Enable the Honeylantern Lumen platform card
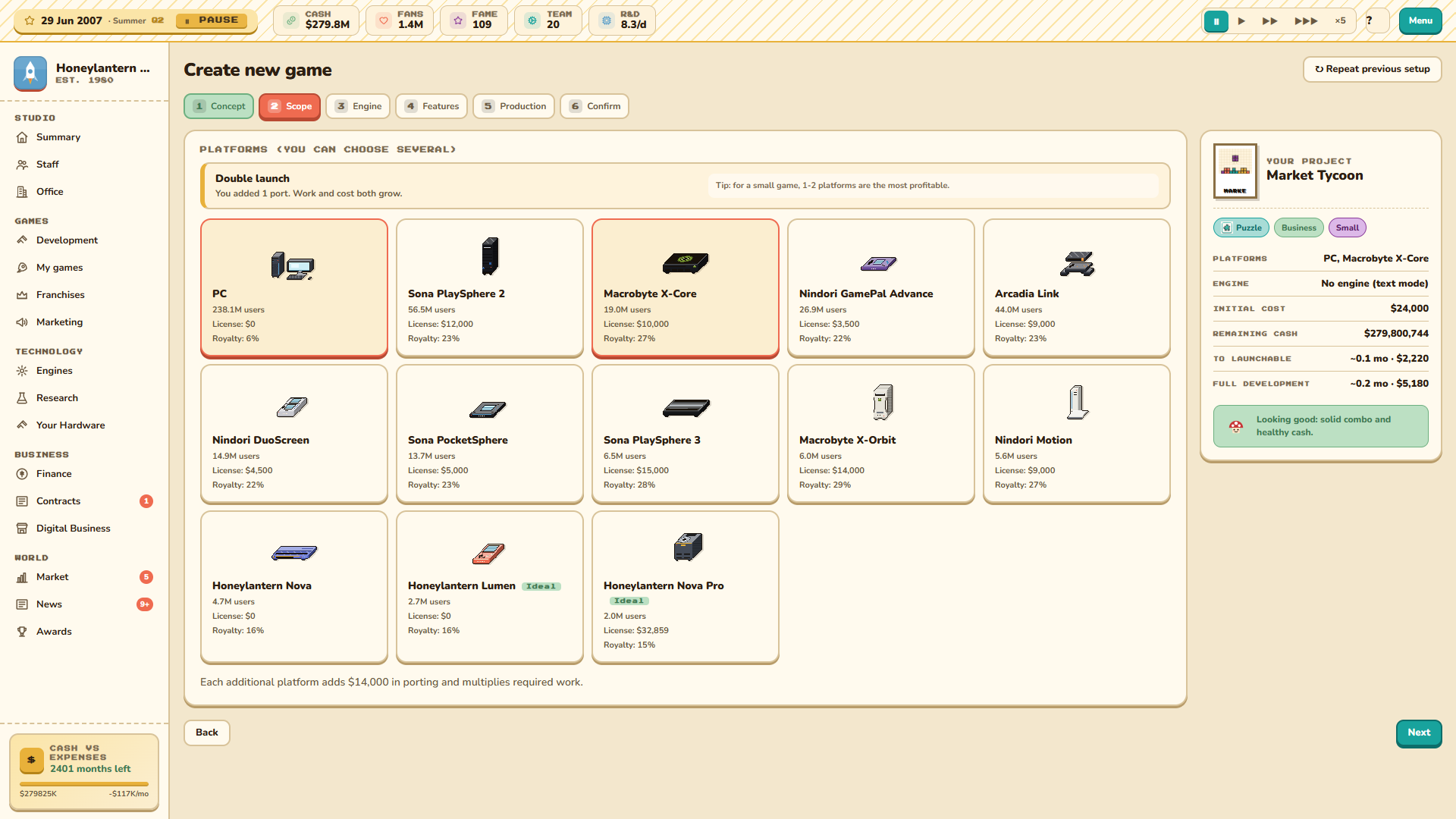Viewport: 1456px width, 819px height. [x=490, y=588]
